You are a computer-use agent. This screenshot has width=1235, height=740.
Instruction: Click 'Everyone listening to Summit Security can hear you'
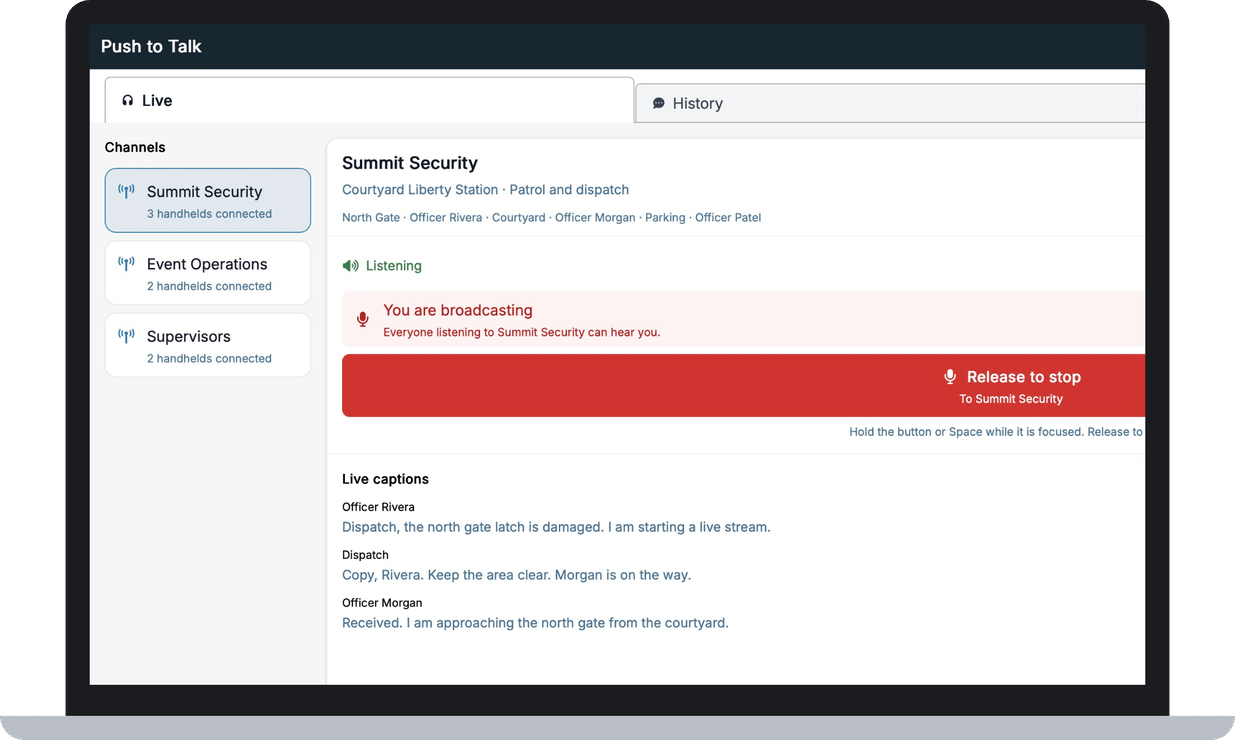[522, 332]
